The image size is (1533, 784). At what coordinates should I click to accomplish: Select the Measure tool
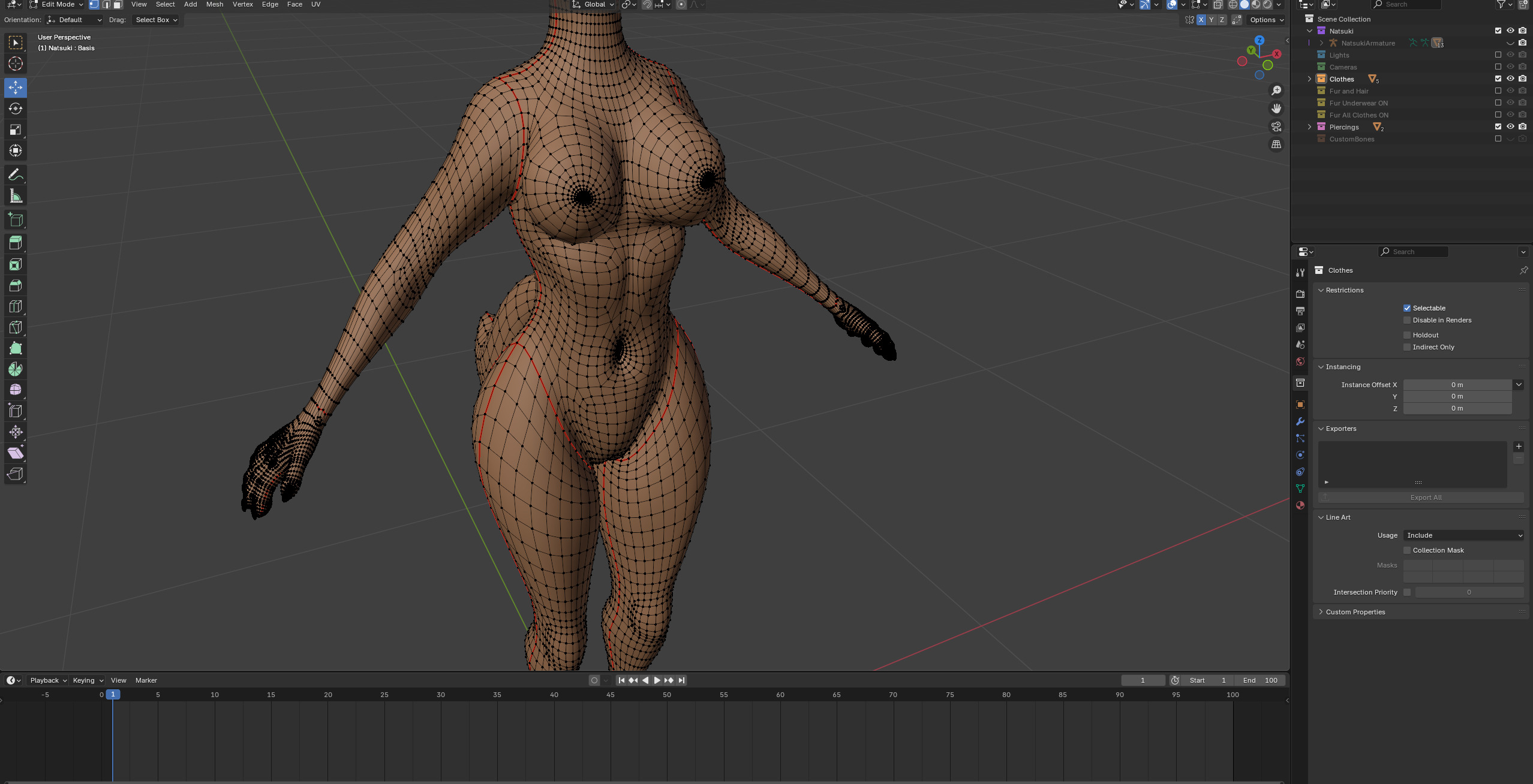coord(16,196)
